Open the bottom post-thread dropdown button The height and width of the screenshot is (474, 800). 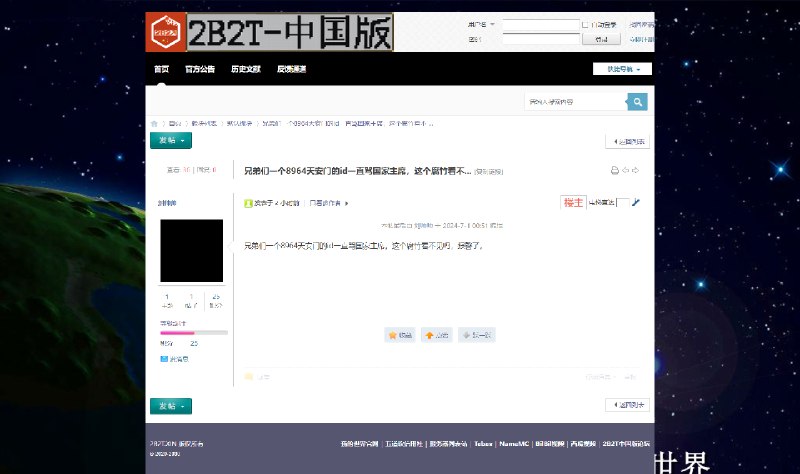point(171,406)
